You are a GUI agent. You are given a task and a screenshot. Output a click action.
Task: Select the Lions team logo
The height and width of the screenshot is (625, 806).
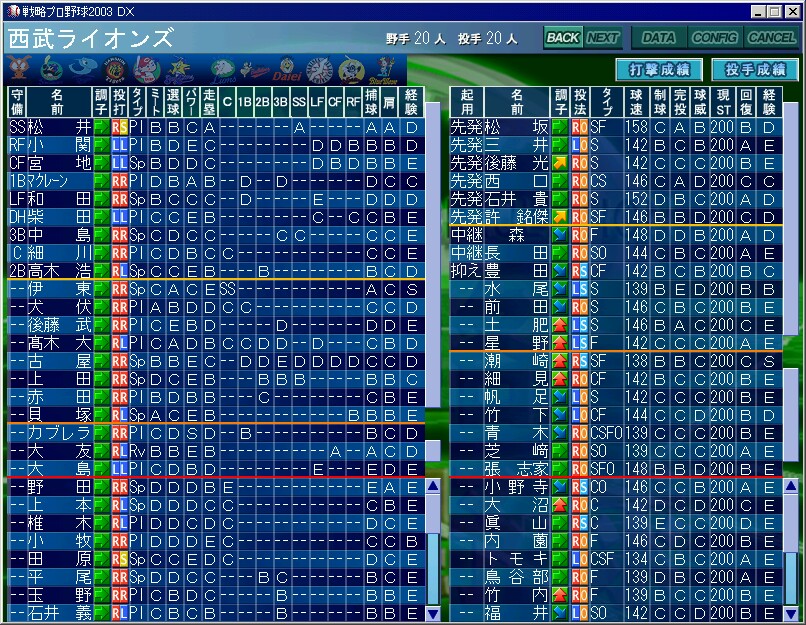(x=222, y=69)
